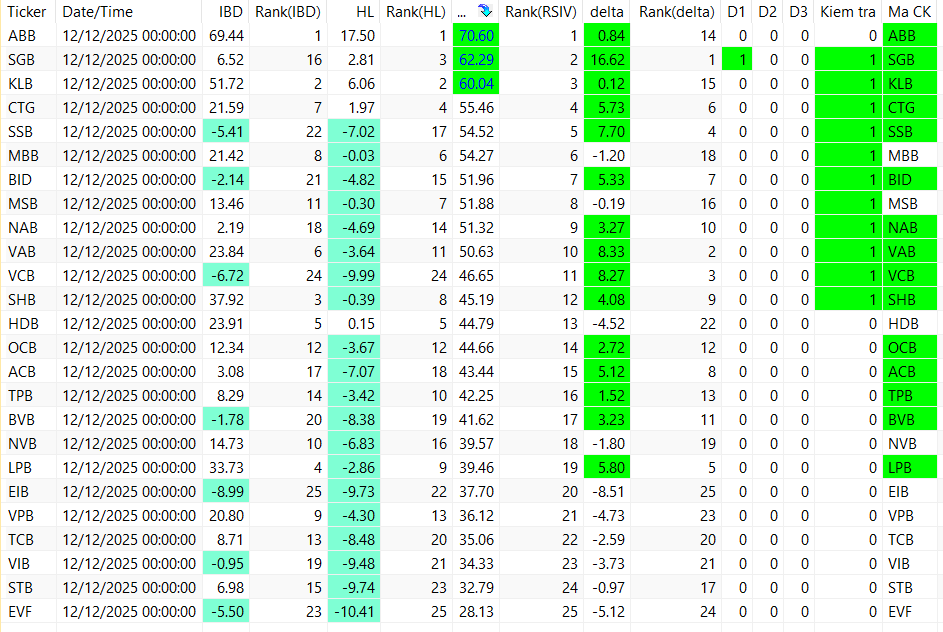943x632 pixels.
Task: Click the highlighted IBD value -5.41
Action: click(226, 132)
